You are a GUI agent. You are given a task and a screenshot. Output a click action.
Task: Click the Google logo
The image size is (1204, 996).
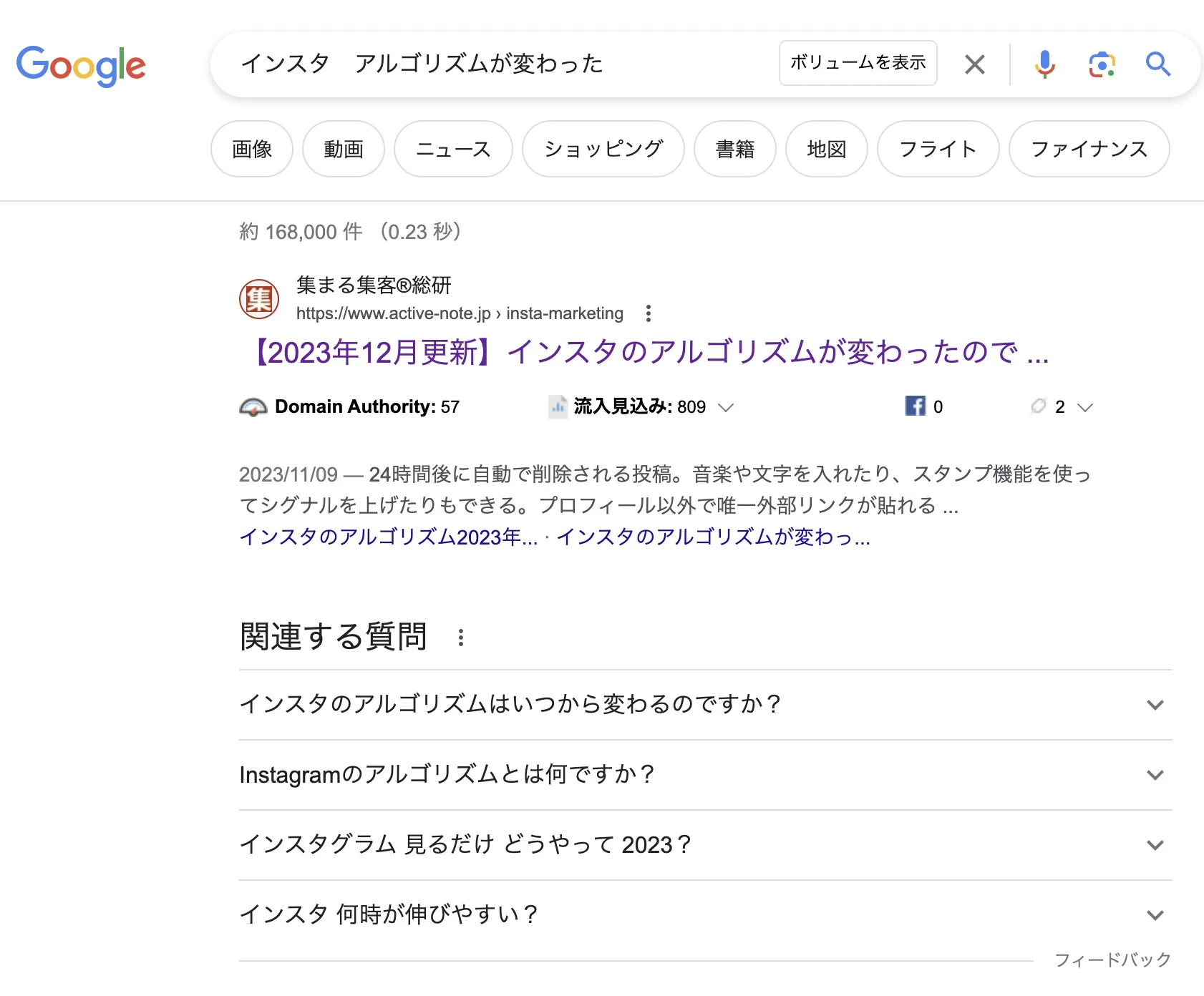coord(81,65)
